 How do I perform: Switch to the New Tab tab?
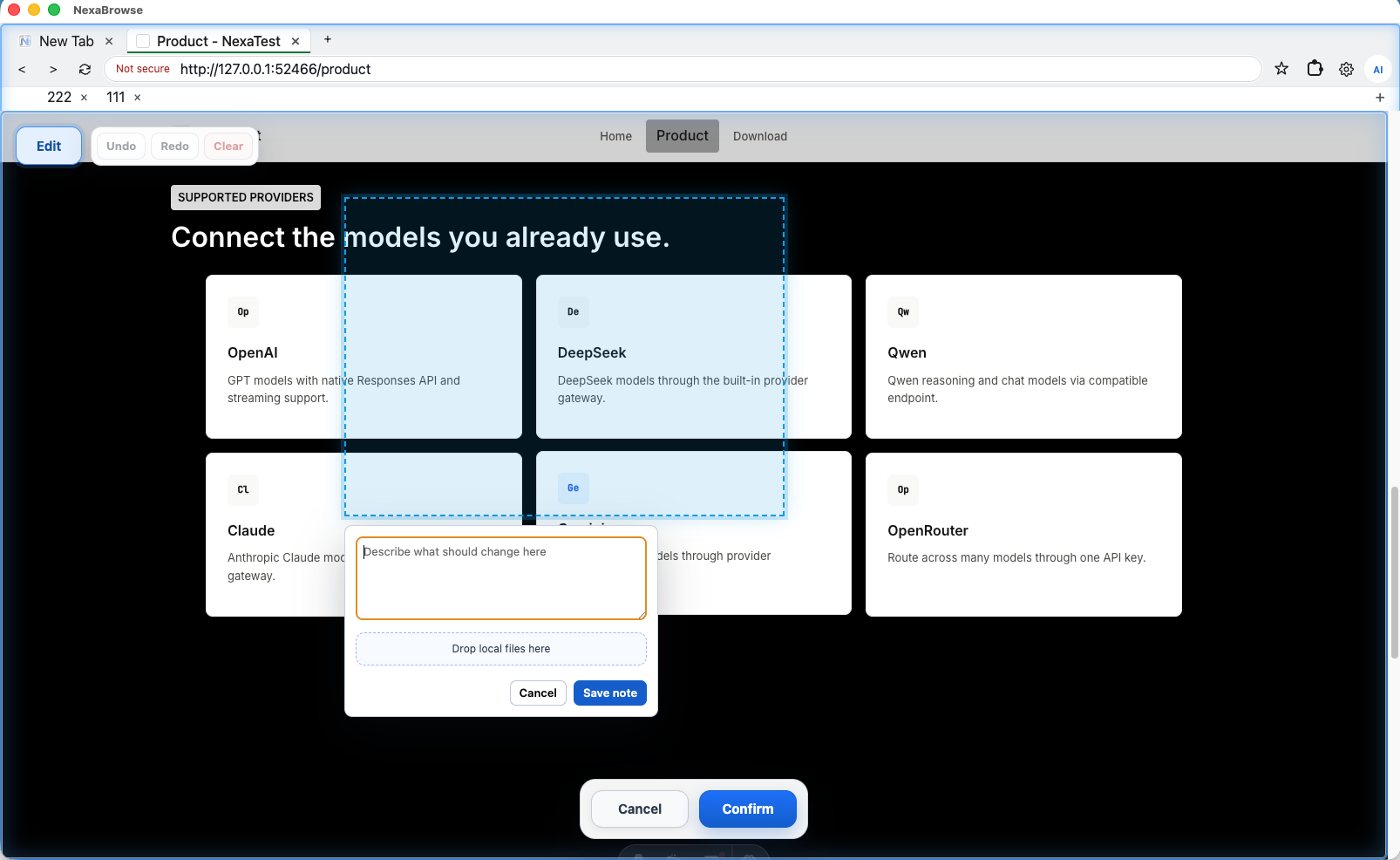click(x=66, y=41)
